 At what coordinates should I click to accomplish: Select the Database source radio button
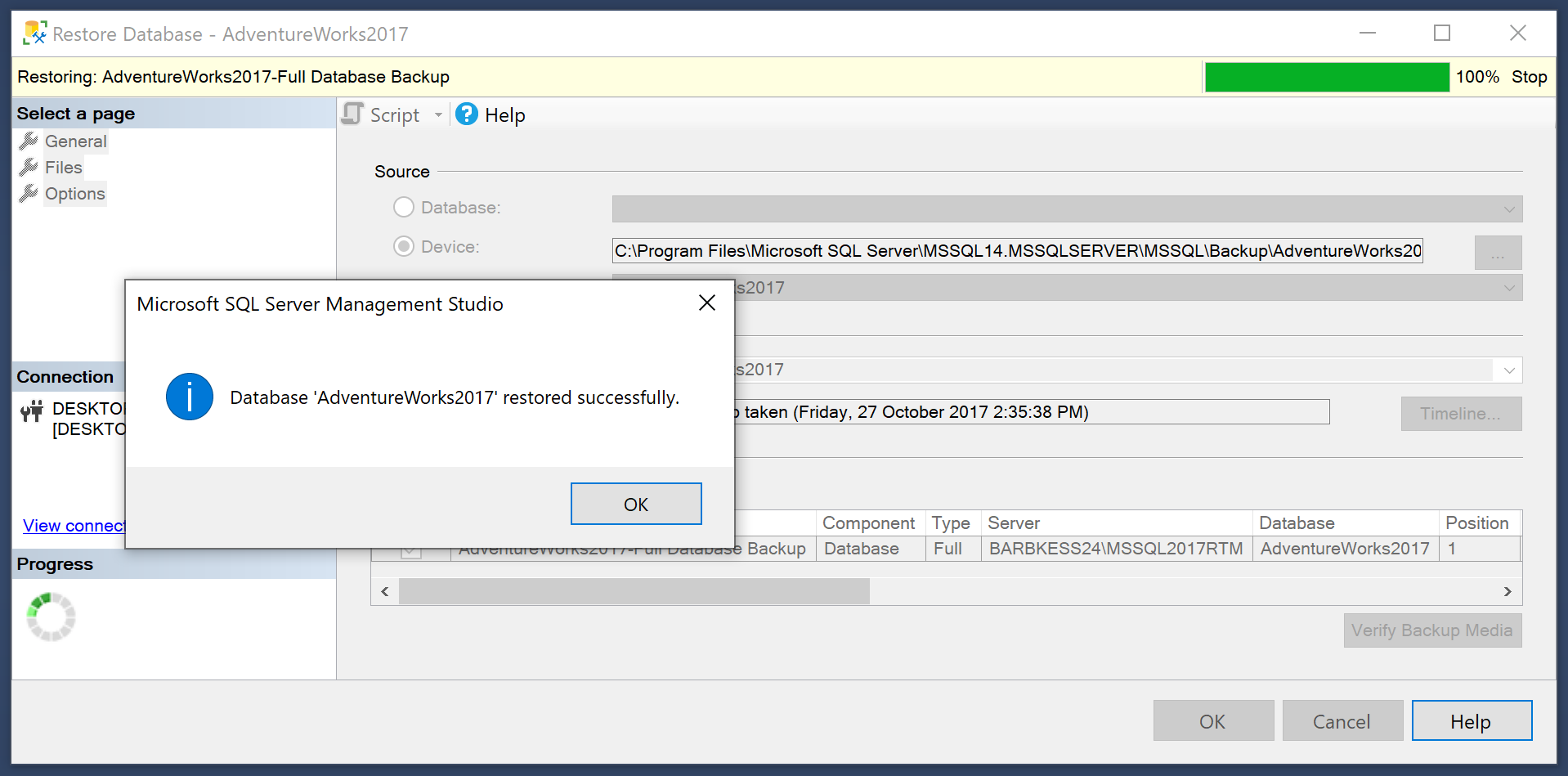click(403, 207)
